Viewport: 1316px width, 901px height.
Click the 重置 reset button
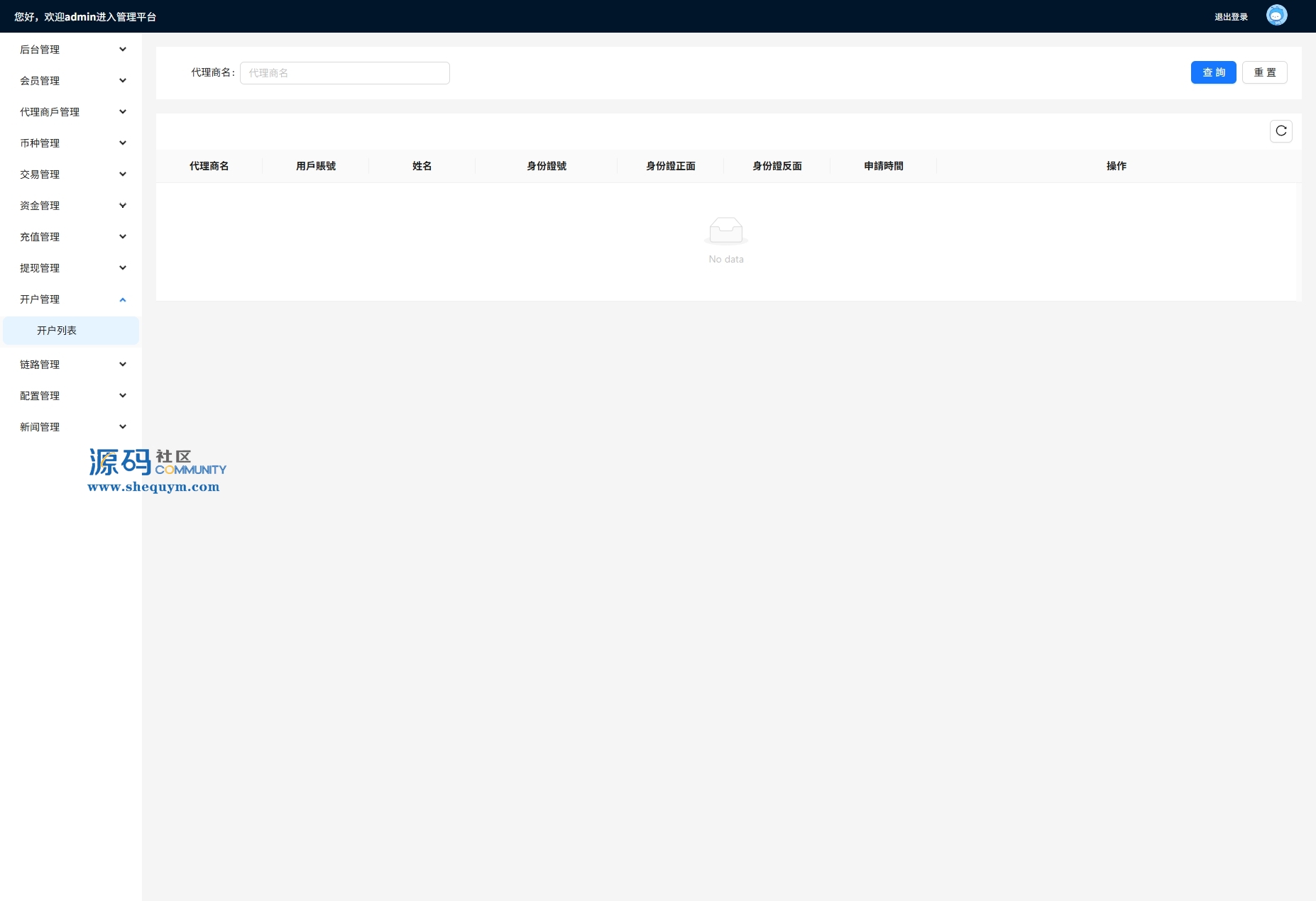tap(1264, 72)
